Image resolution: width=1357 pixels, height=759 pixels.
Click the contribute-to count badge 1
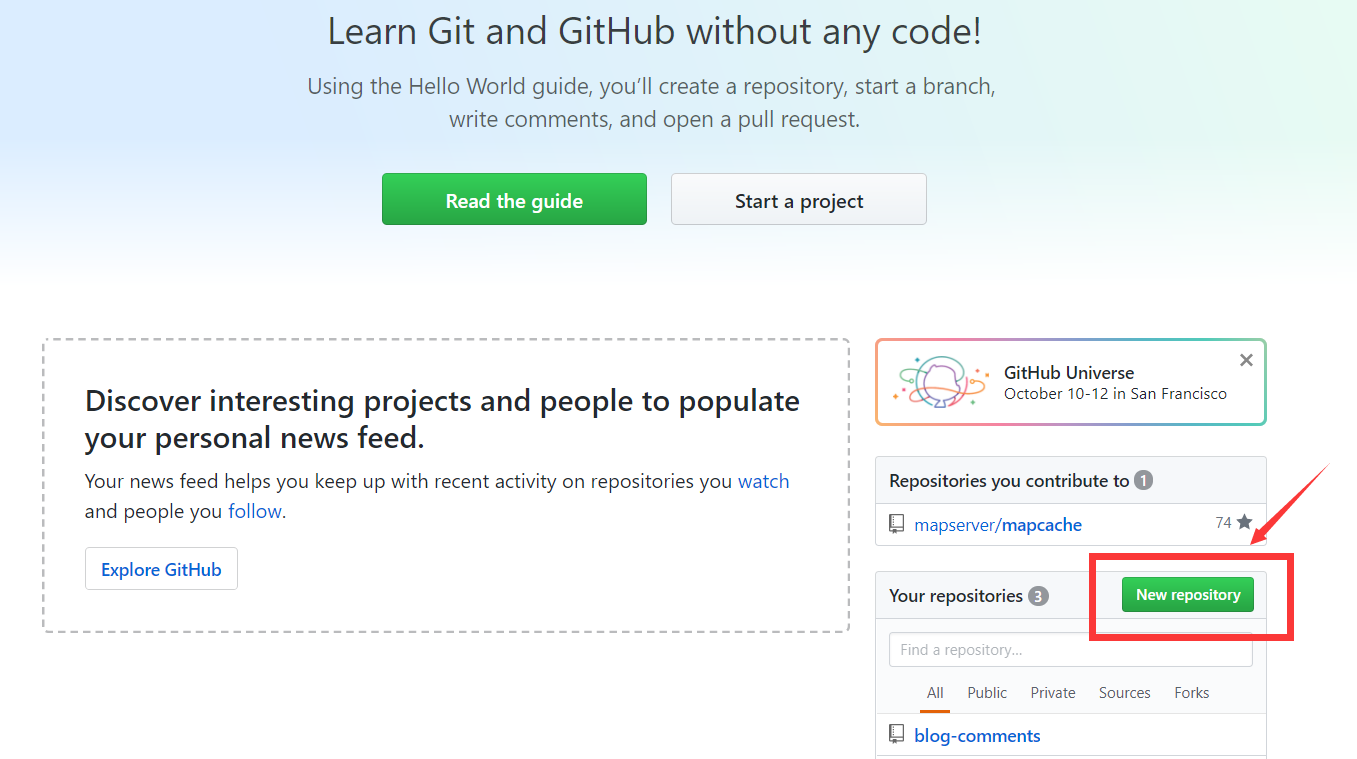point(1144,481)
